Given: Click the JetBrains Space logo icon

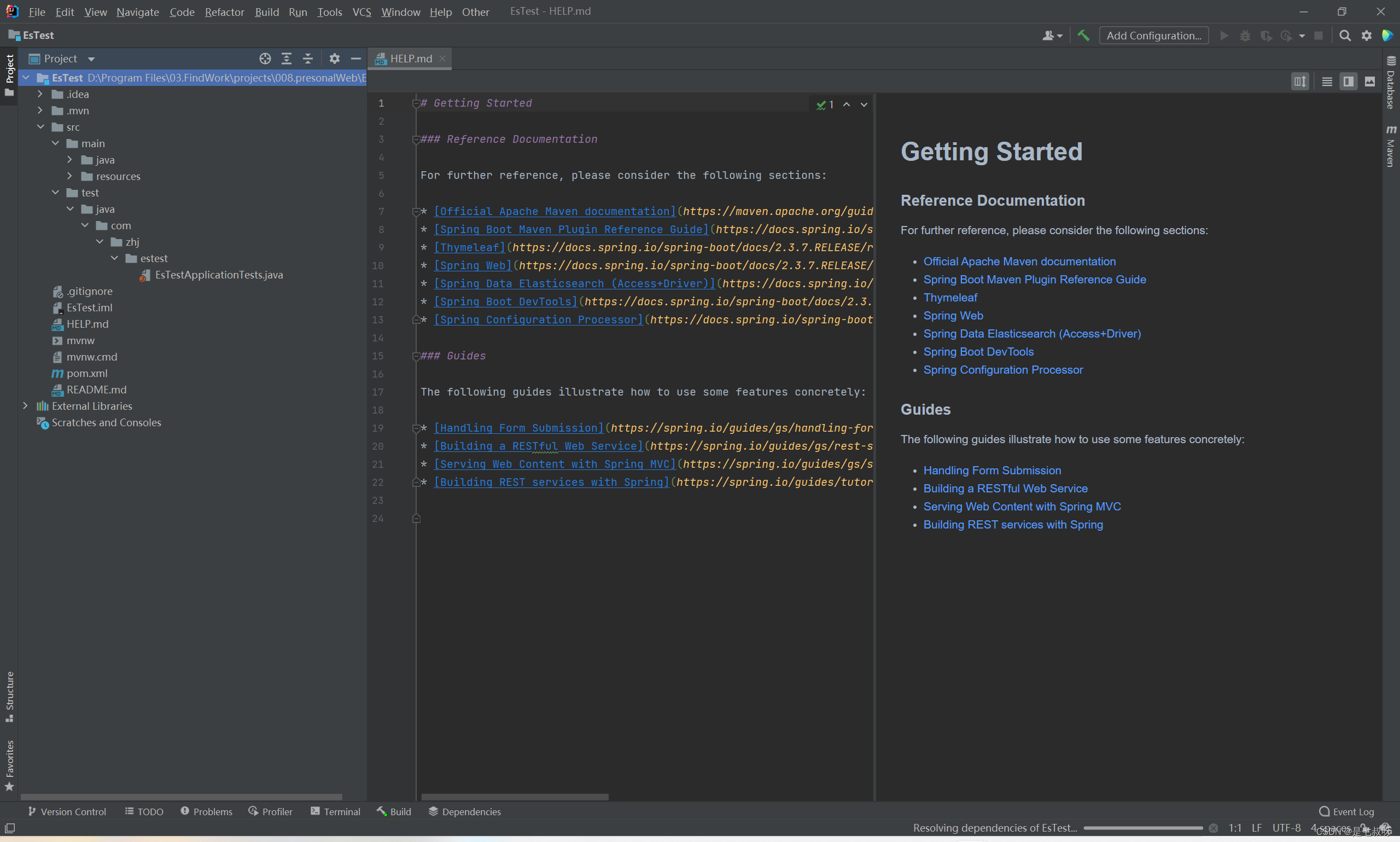Looking at the screenshot, I should [1387, 35].
